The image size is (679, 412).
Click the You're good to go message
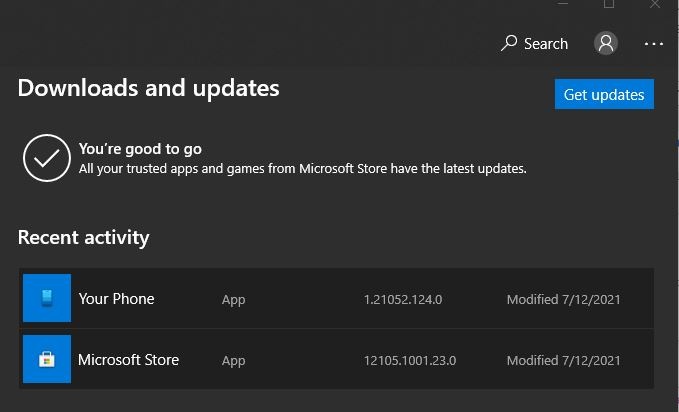point(140,149)
